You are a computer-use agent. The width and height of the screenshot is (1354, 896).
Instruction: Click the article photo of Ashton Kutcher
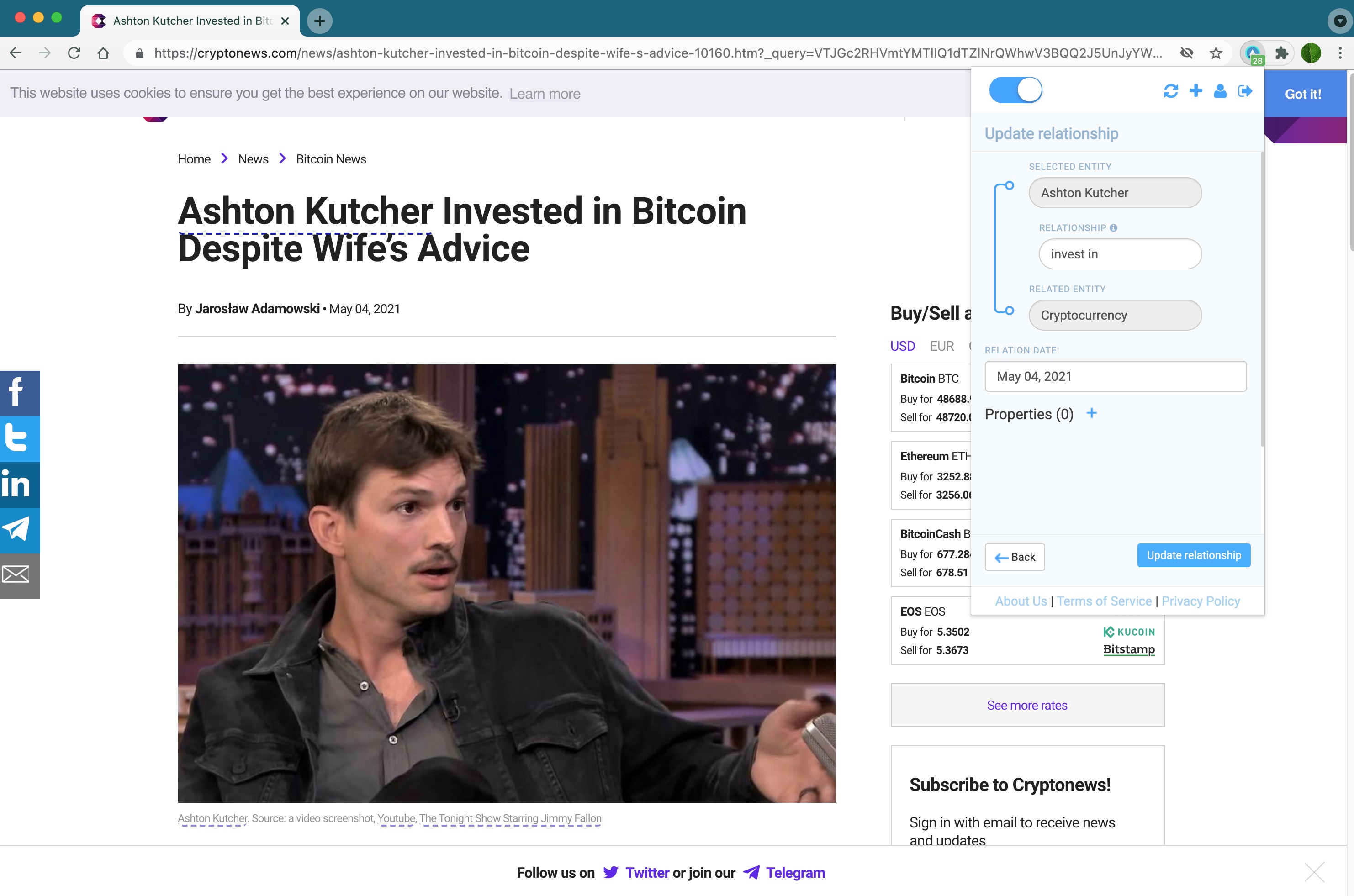pyautogui.click(x=507, y=584)
